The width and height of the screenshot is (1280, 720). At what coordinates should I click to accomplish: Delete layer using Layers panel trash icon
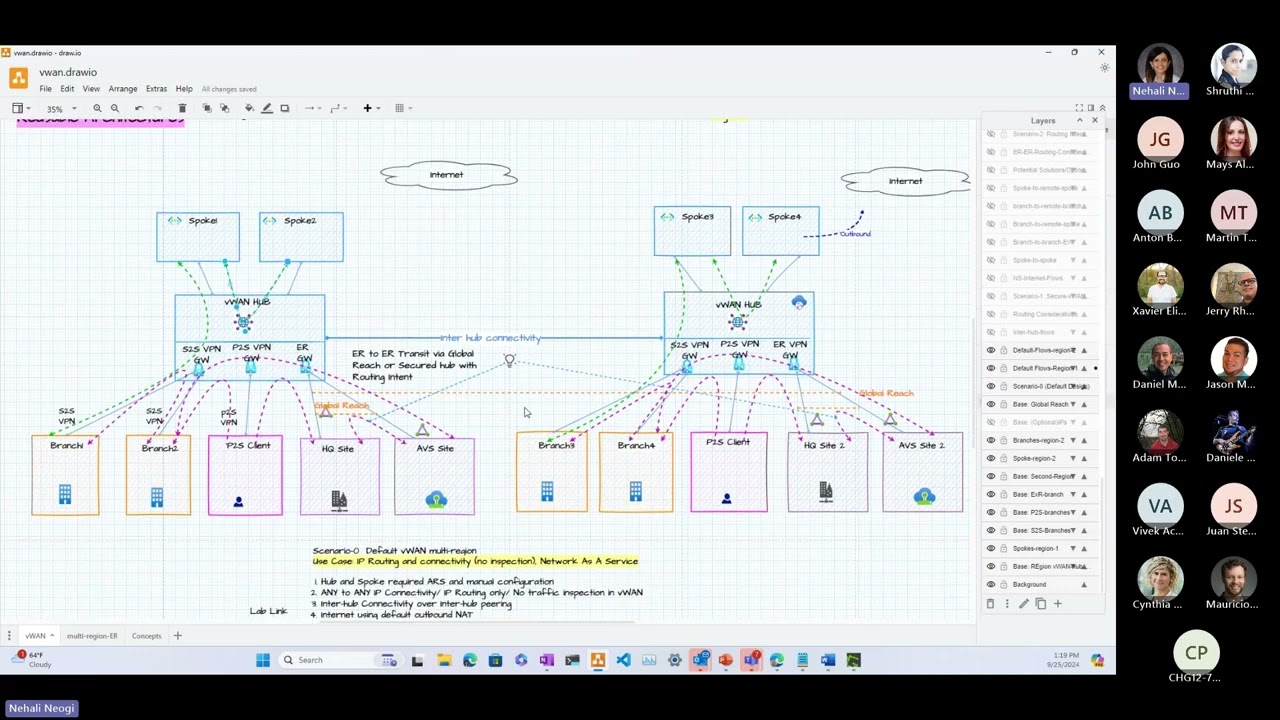(x=991, y=604)
